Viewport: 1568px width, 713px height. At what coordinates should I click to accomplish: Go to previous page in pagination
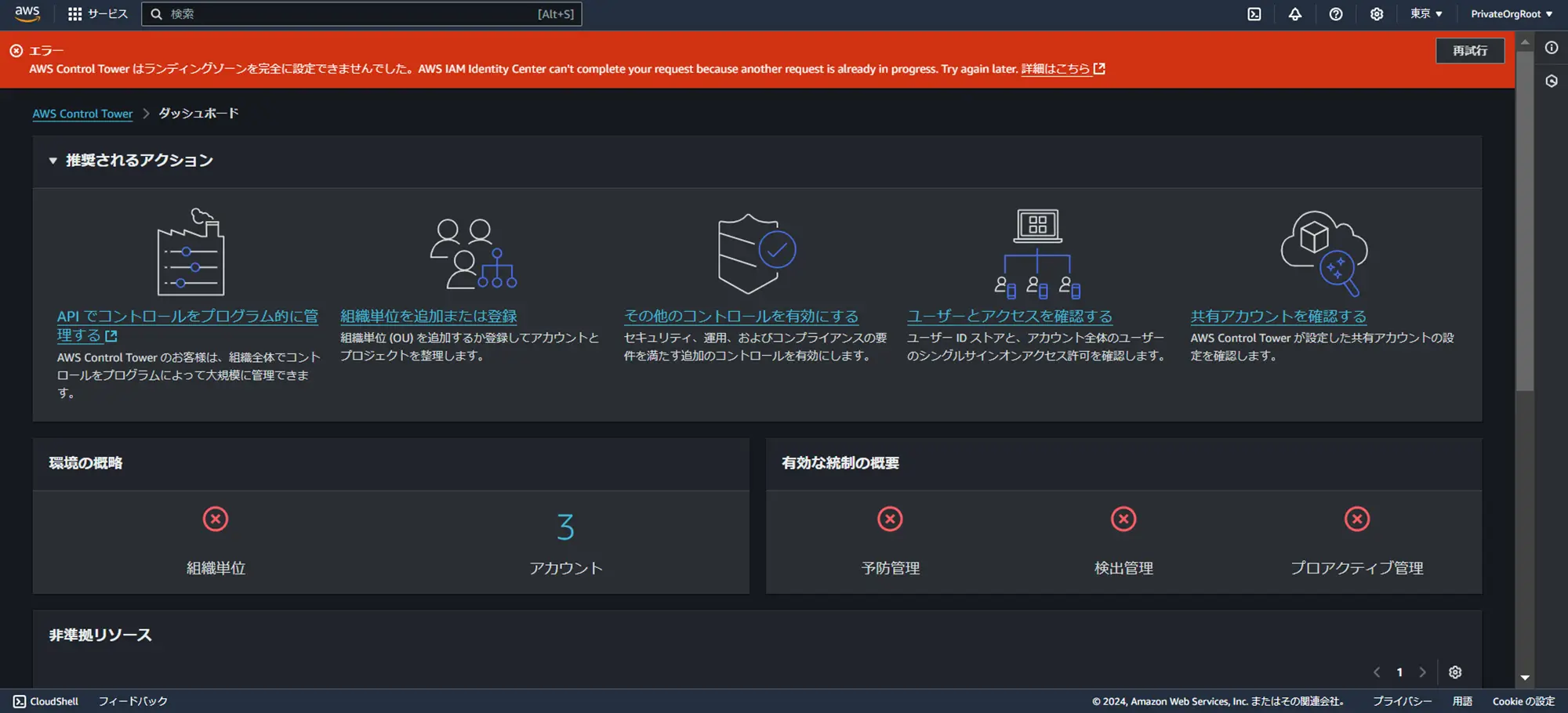(1377, 672)
